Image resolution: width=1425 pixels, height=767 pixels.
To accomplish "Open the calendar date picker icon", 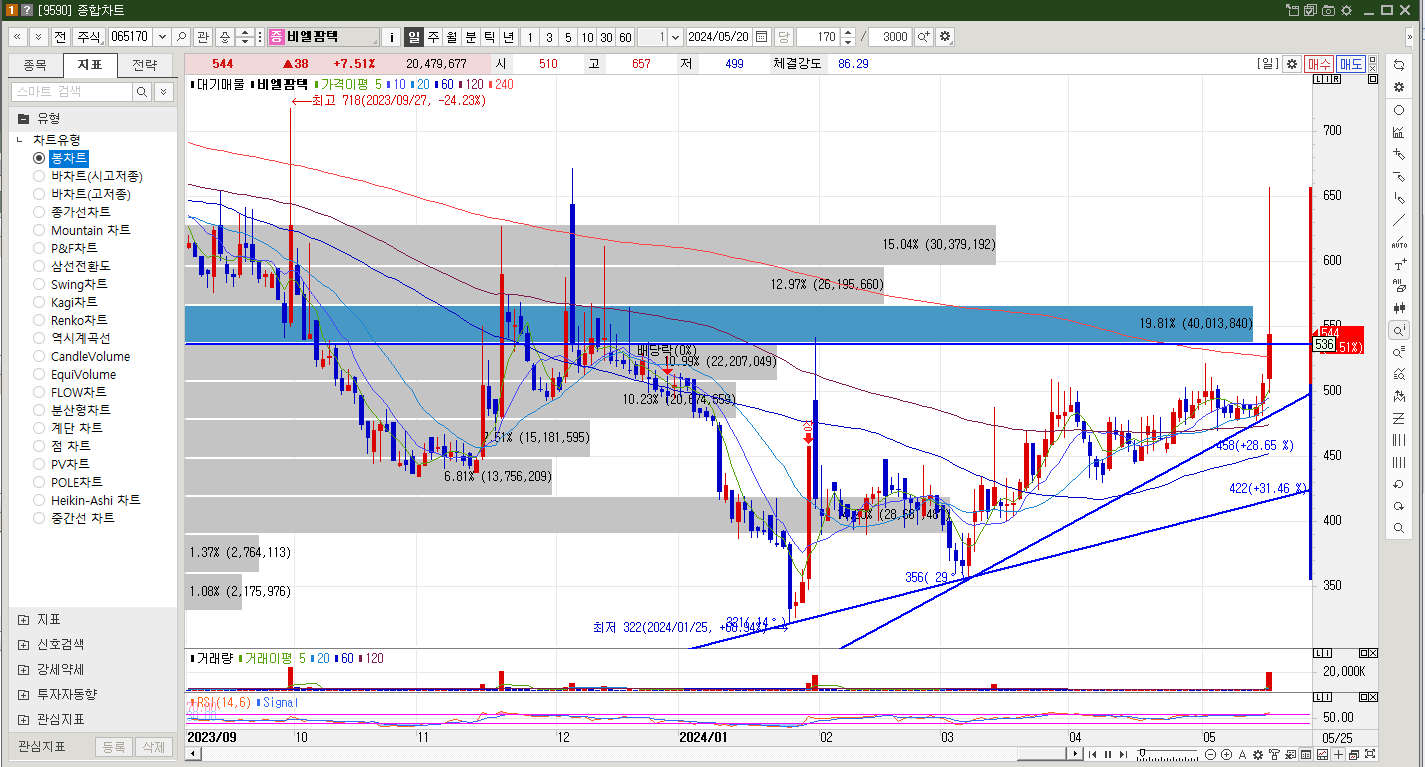I will [762, 37].
